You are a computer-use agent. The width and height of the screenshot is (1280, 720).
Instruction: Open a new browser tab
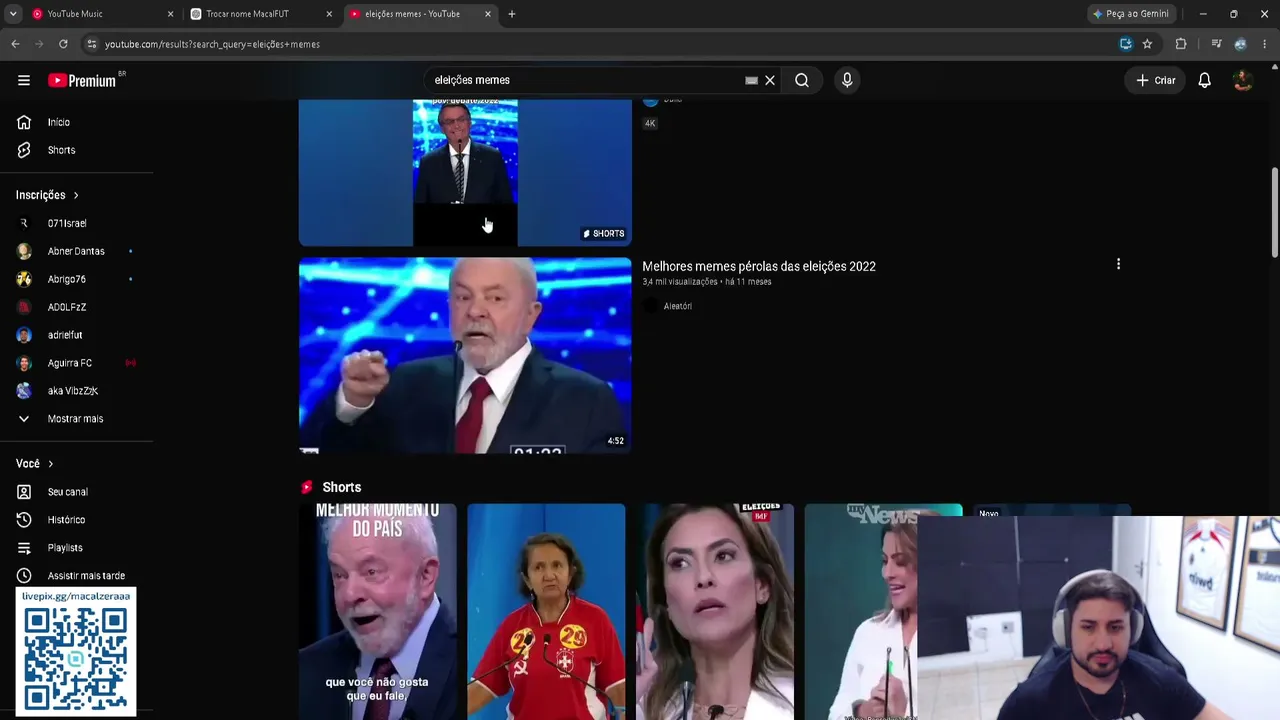tap(512, 14)
